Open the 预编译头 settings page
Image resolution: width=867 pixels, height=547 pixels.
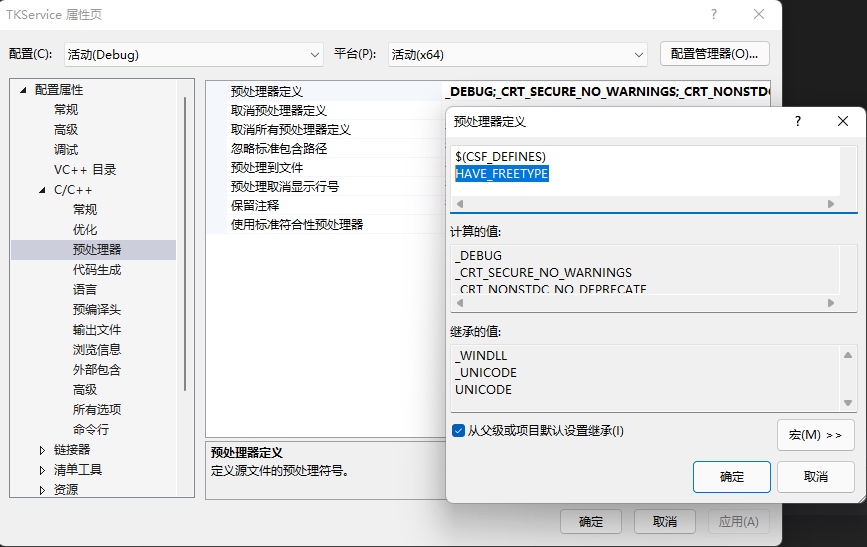click(x=97, y=310)
